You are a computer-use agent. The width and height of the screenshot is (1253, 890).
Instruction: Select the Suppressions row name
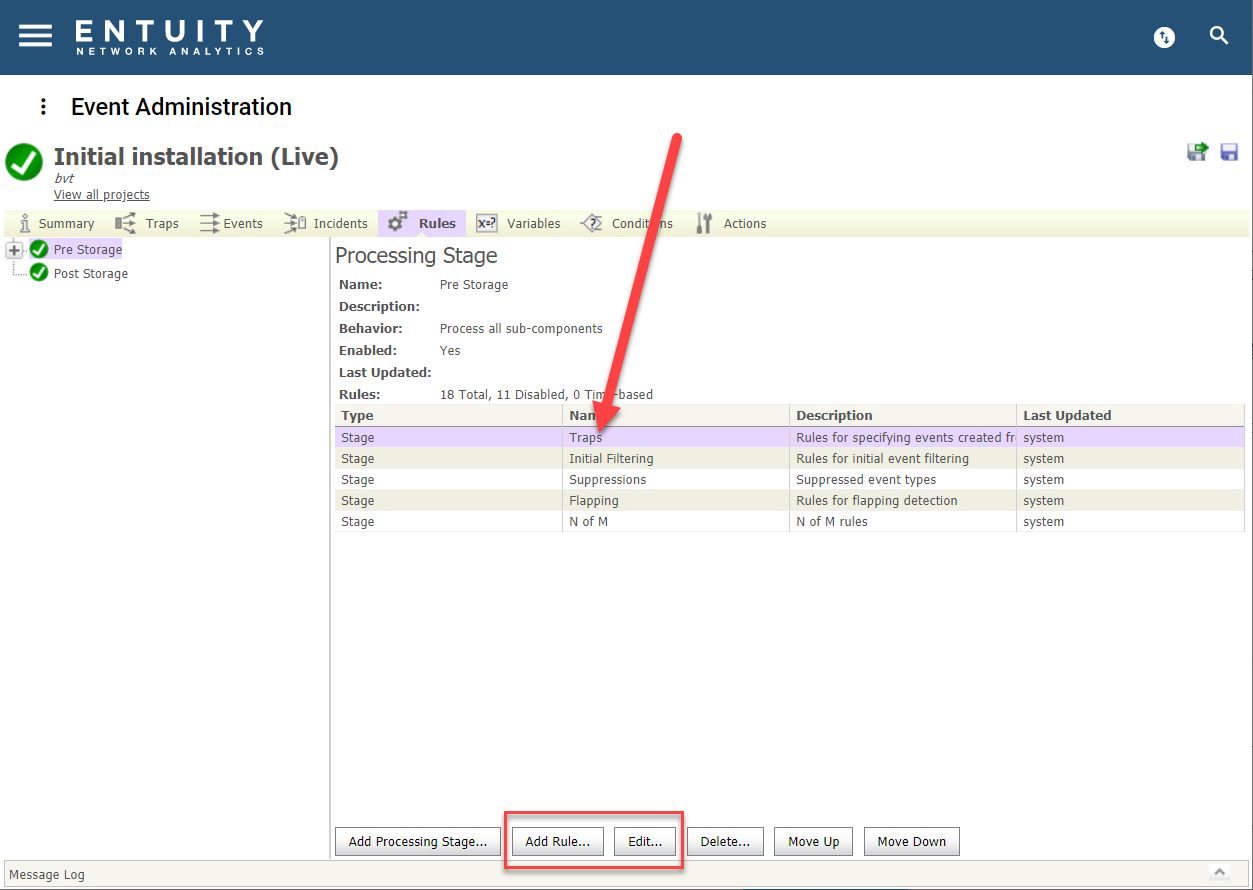coord(608,480)
